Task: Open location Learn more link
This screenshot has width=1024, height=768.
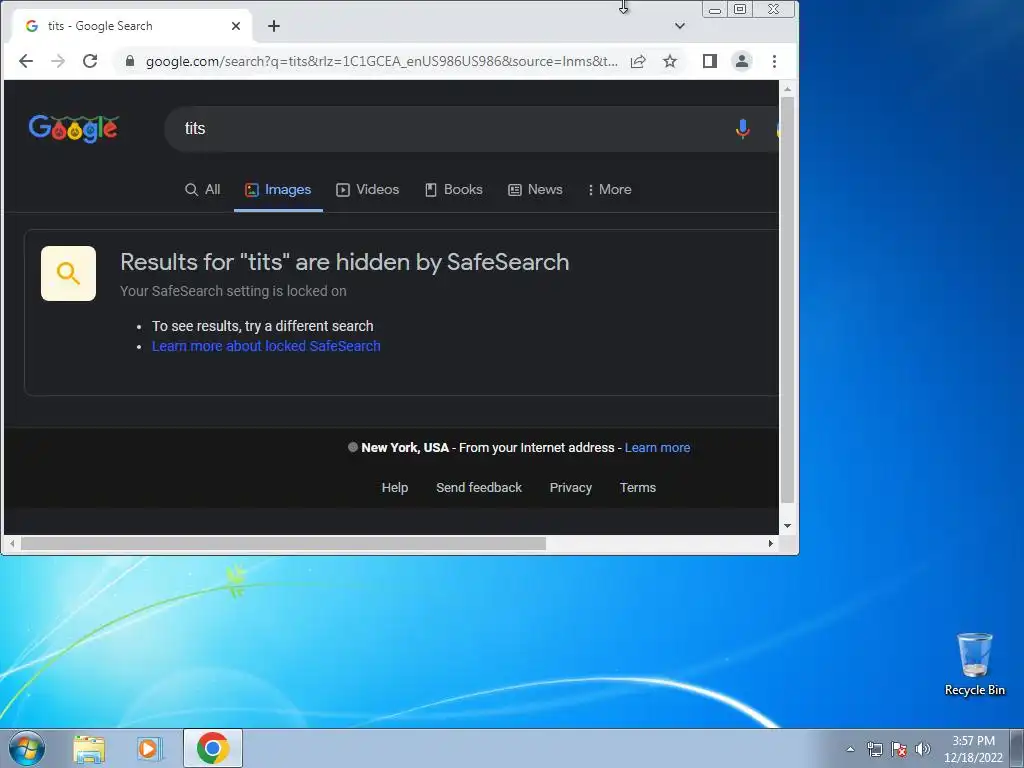Action: [x=657, y=448]
